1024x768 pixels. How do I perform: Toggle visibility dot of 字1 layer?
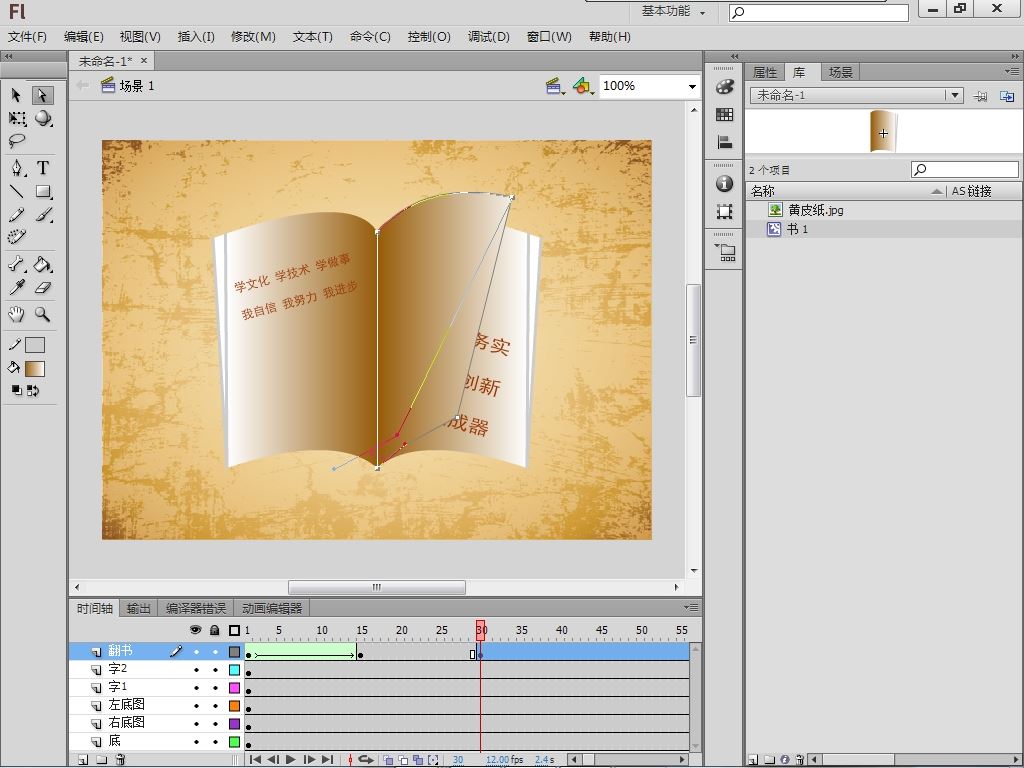[x=196, y=688]
